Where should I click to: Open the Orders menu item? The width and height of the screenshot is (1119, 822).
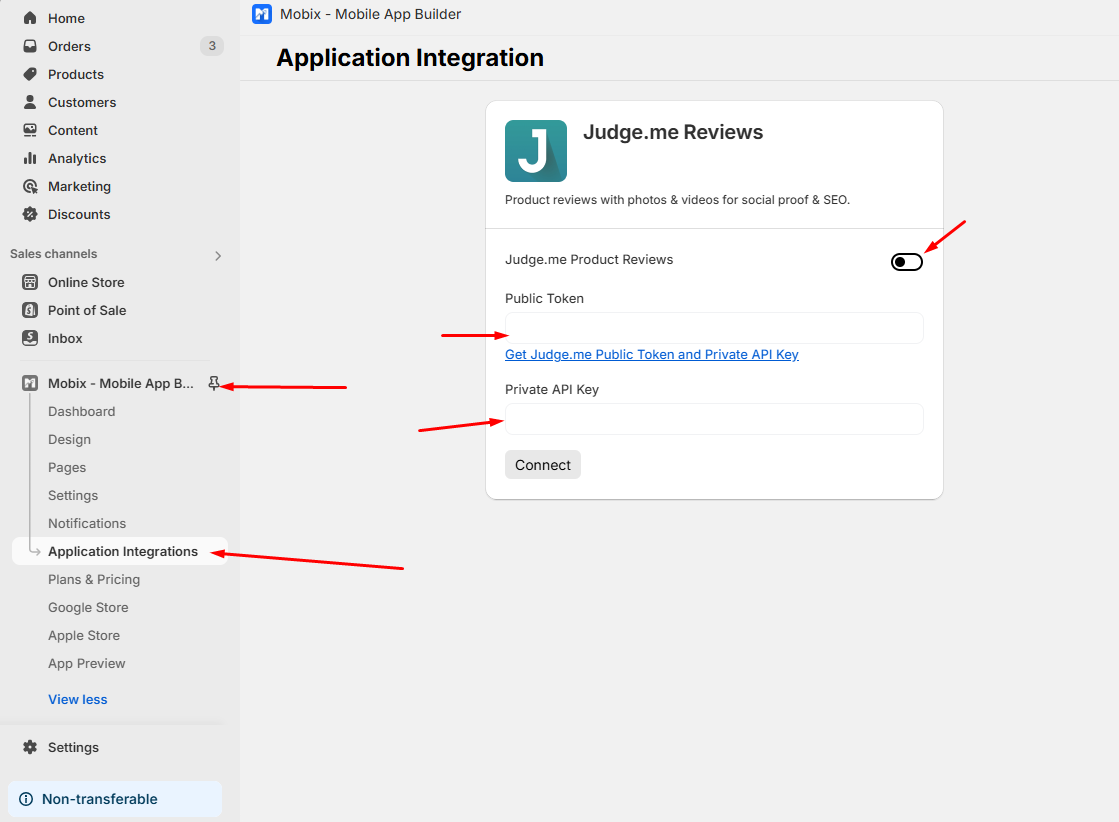tap(69, 46)
